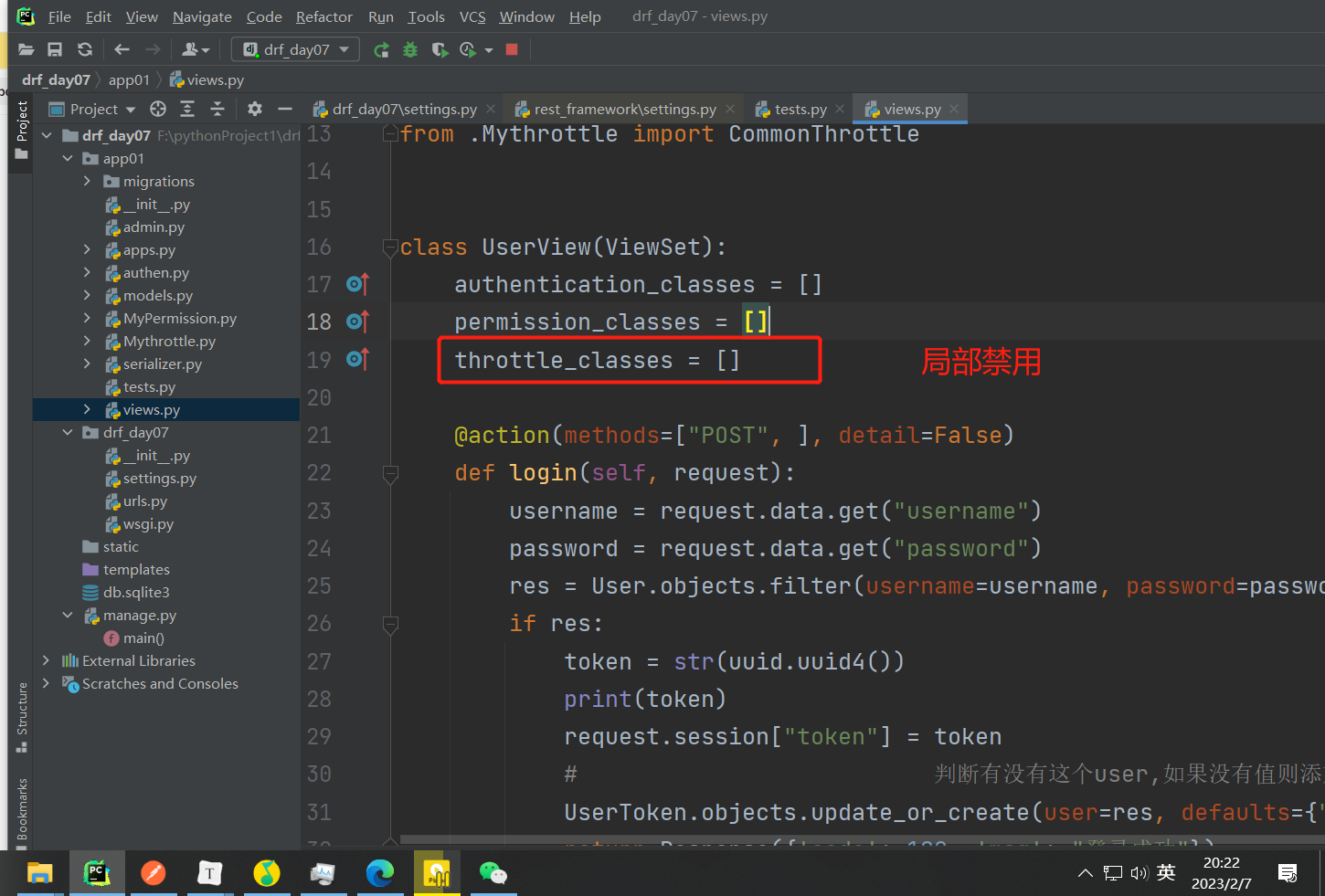Open WeChat from the taskbar
The height and width of the screenshot is (896, 1325).
tap(493, 874)
